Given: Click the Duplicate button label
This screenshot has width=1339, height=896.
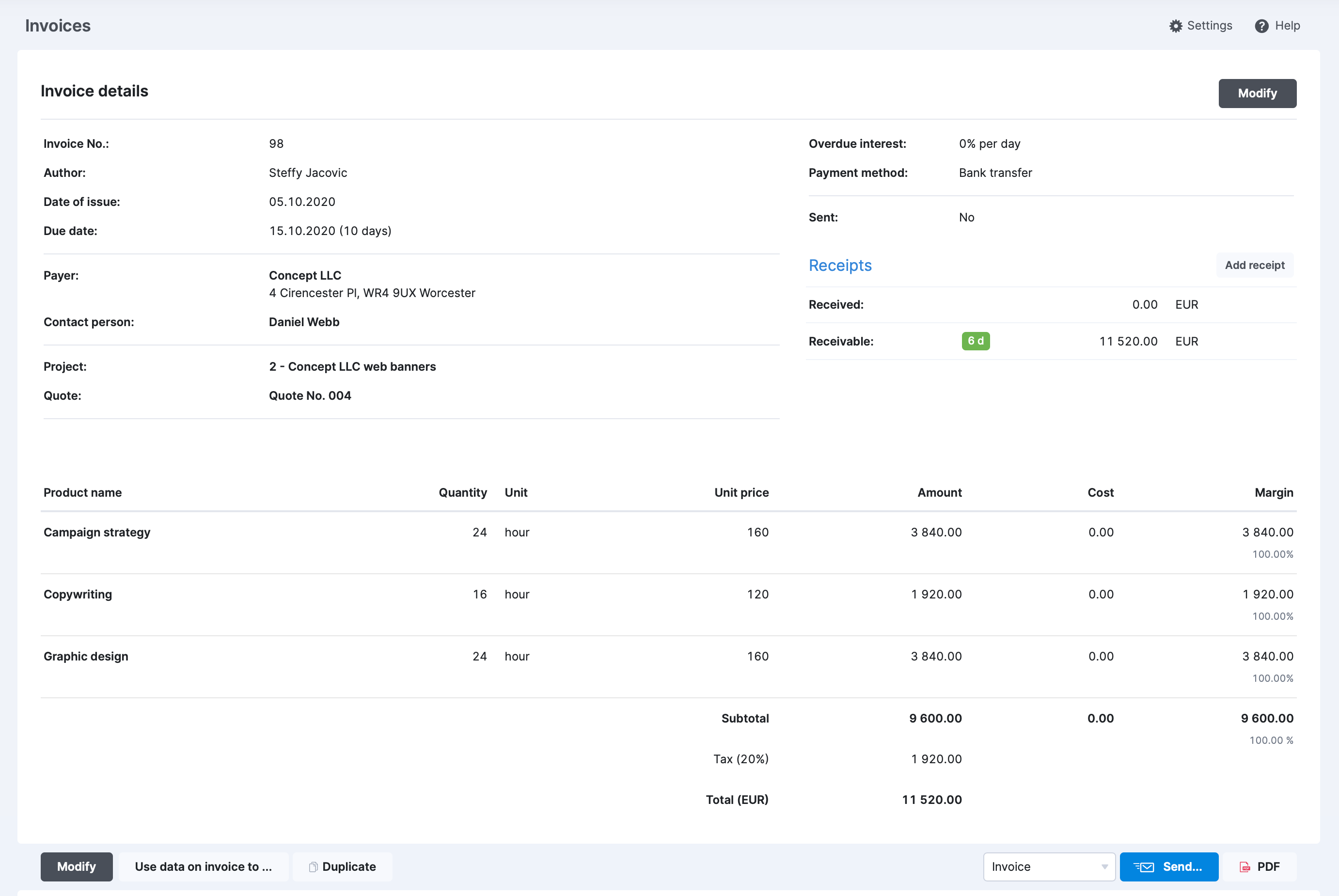Looking at the screenshot, I should (348, 867).
